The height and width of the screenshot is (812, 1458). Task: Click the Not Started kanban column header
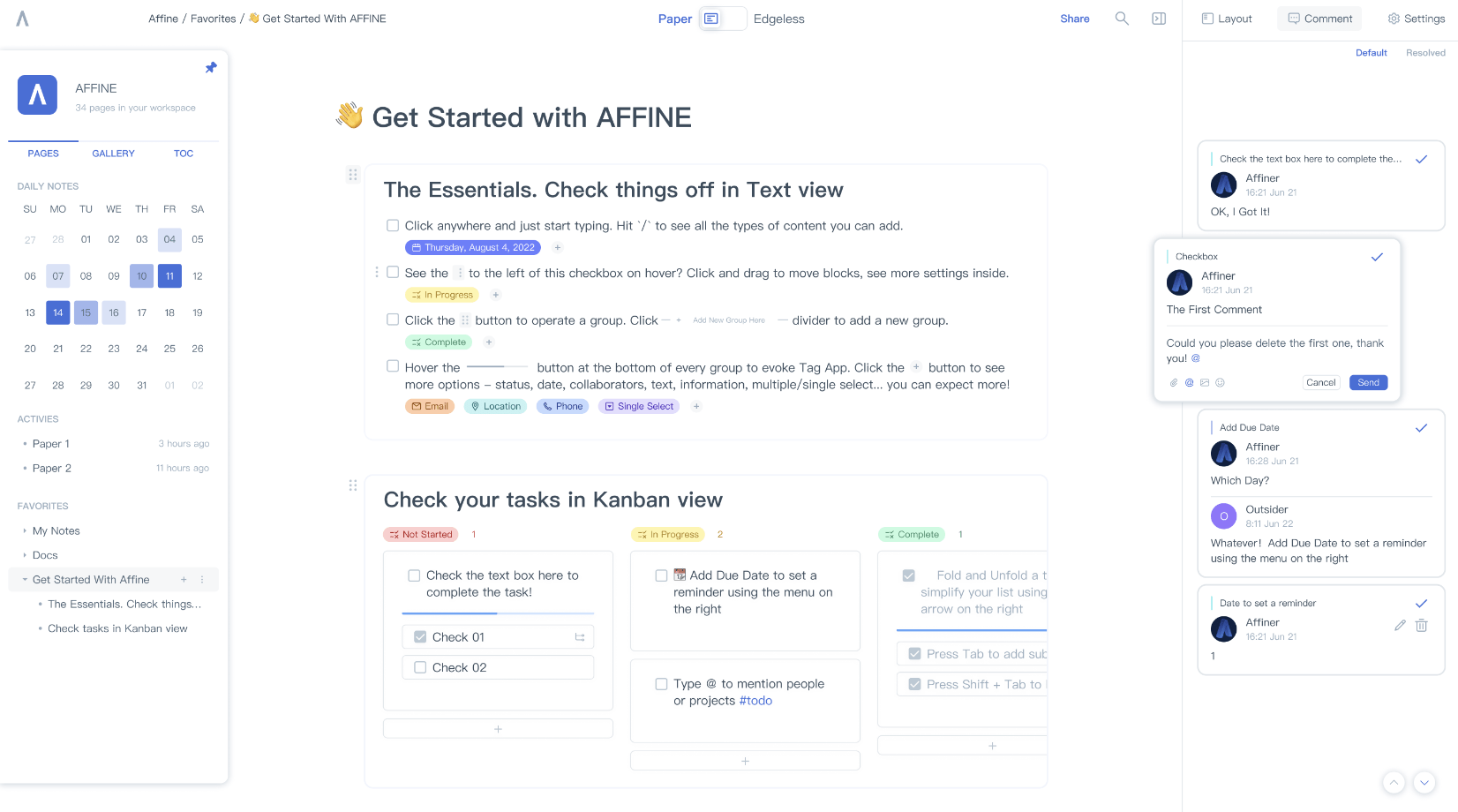point(421,535)
